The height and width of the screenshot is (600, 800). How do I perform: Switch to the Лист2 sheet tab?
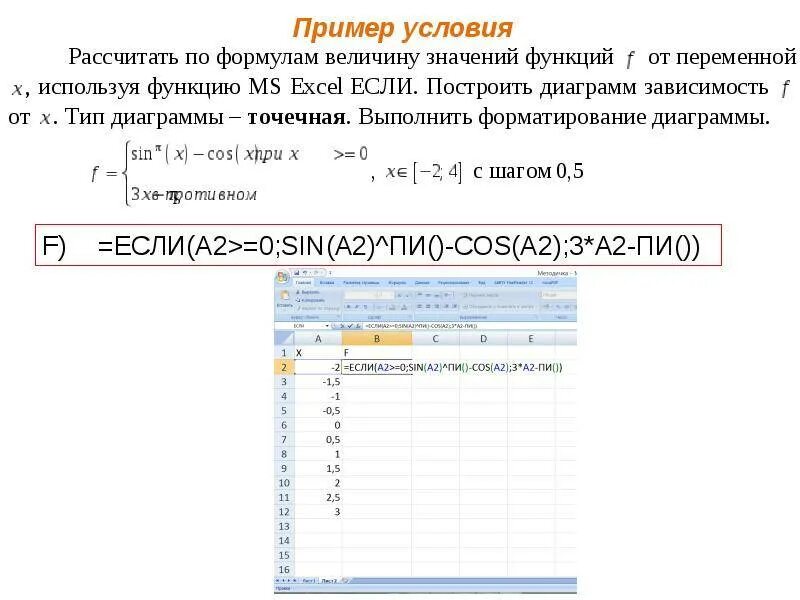(x=329, y=581)
